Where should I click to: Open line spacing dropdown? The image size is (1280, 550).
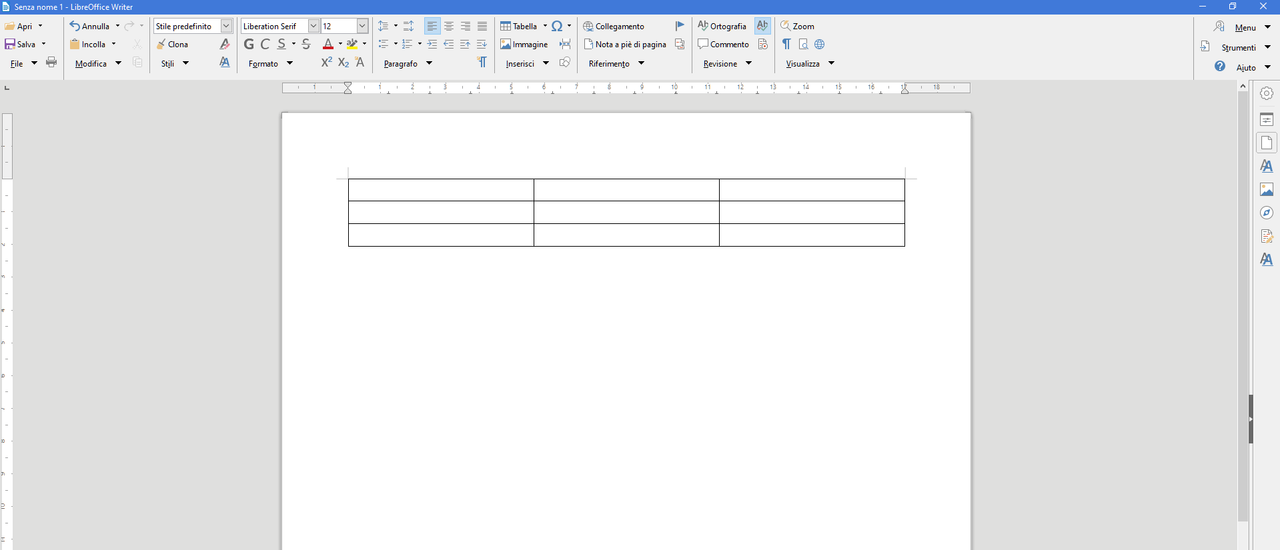(395, 26)
